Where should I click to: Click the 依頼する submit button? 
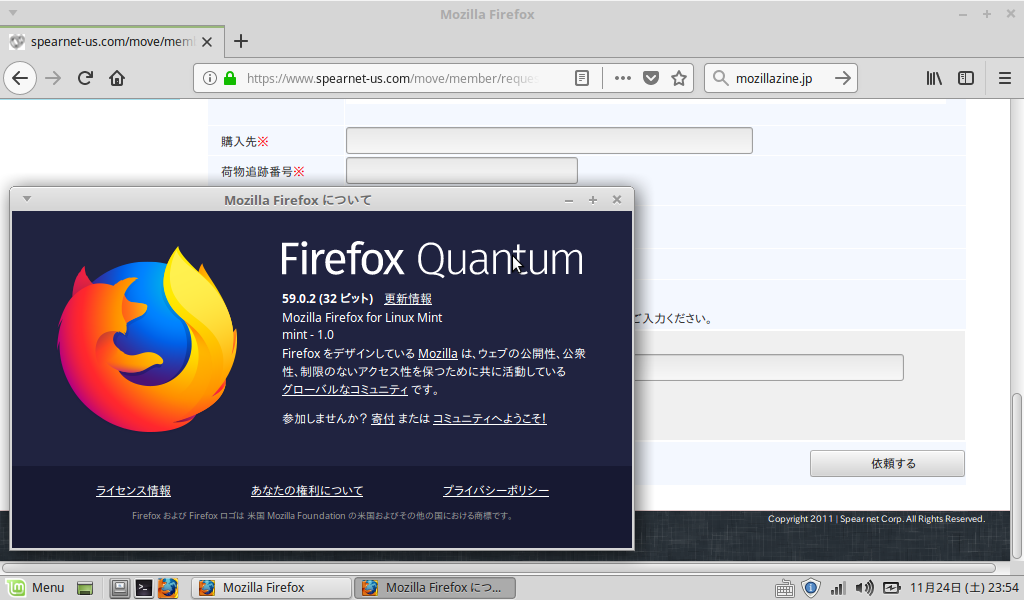pyautogui.click(x=887, y=464)
